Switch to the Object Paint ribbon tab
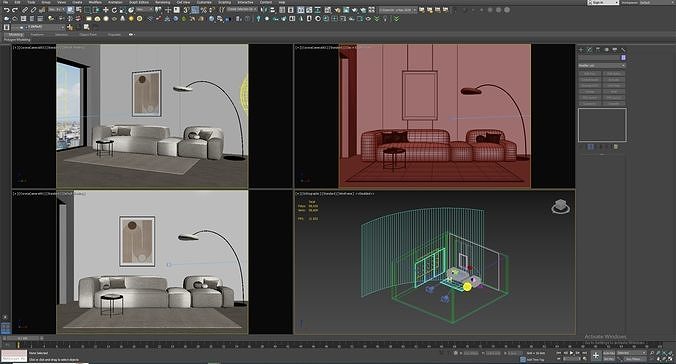The height and width of the screenshot is (364, 676). click(88, 34)
